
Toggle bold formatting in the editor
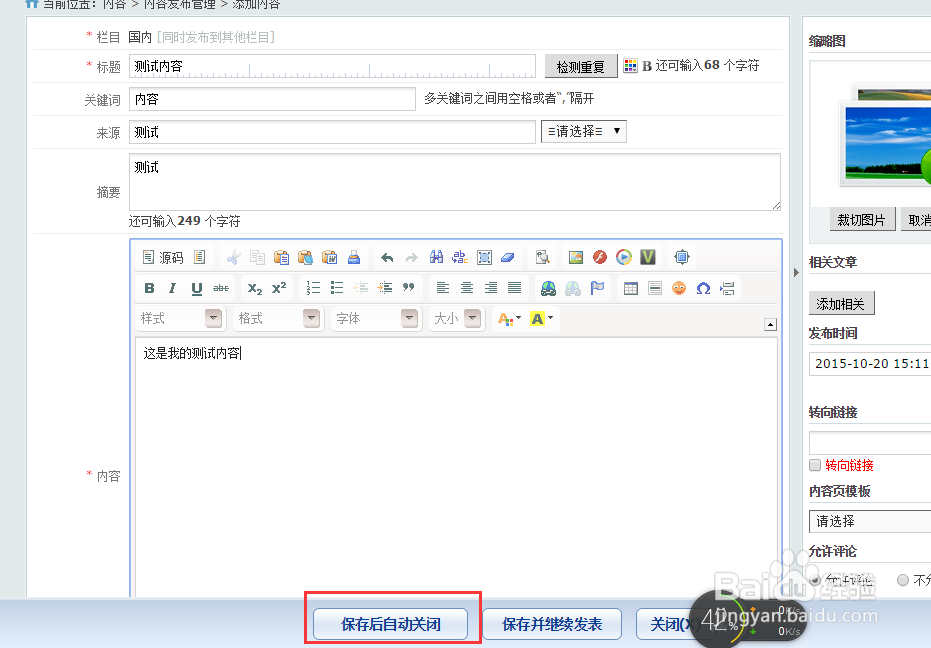[148, 288]
